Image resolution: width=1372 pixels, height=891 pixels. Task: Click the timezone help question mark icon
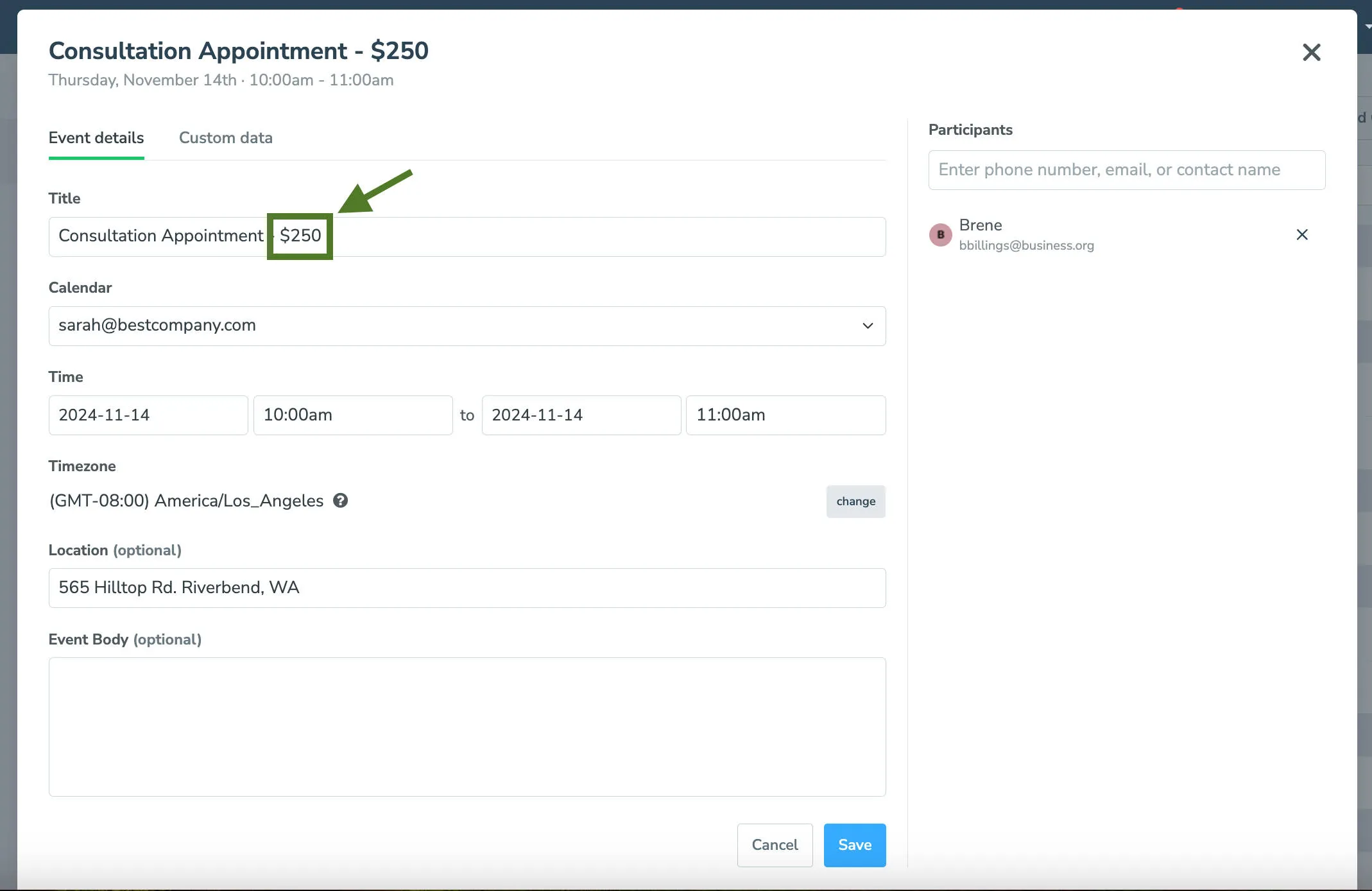point(341,500)
